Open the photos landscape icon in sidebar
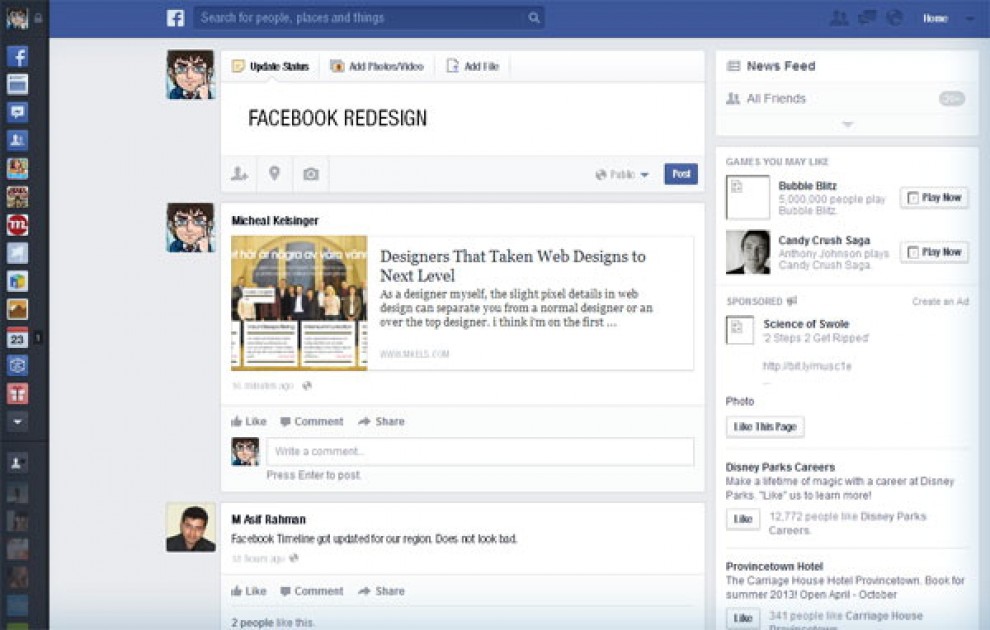990x630 pixels. pyautogui.click(x=17, y=309)
